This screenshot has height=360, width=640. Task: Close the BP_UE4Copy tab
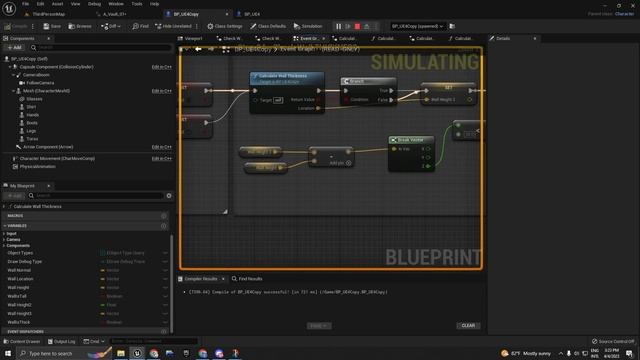point(227,14)
